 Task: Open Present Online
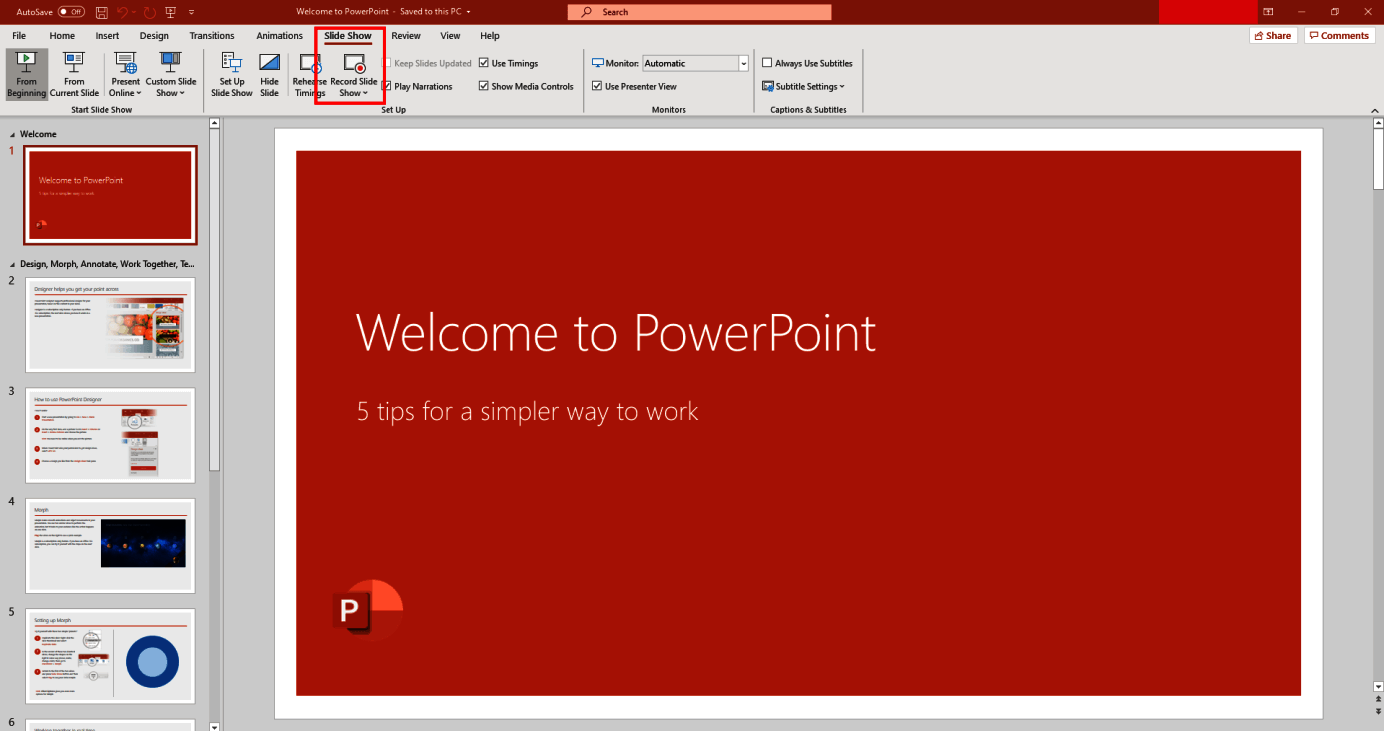coord(124,74)
